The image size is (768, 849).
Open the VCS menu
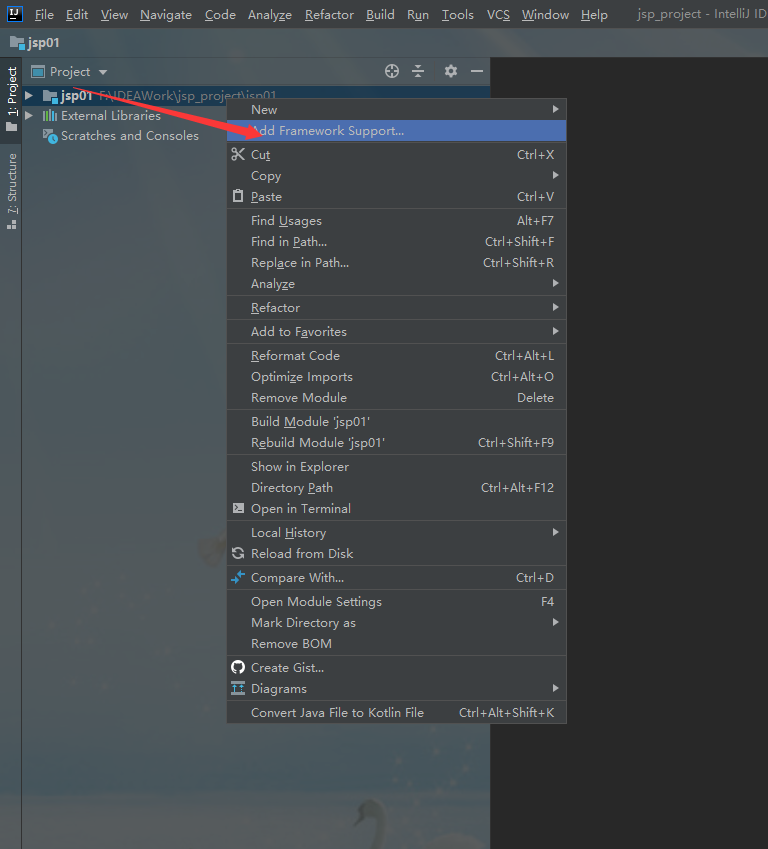498,15
